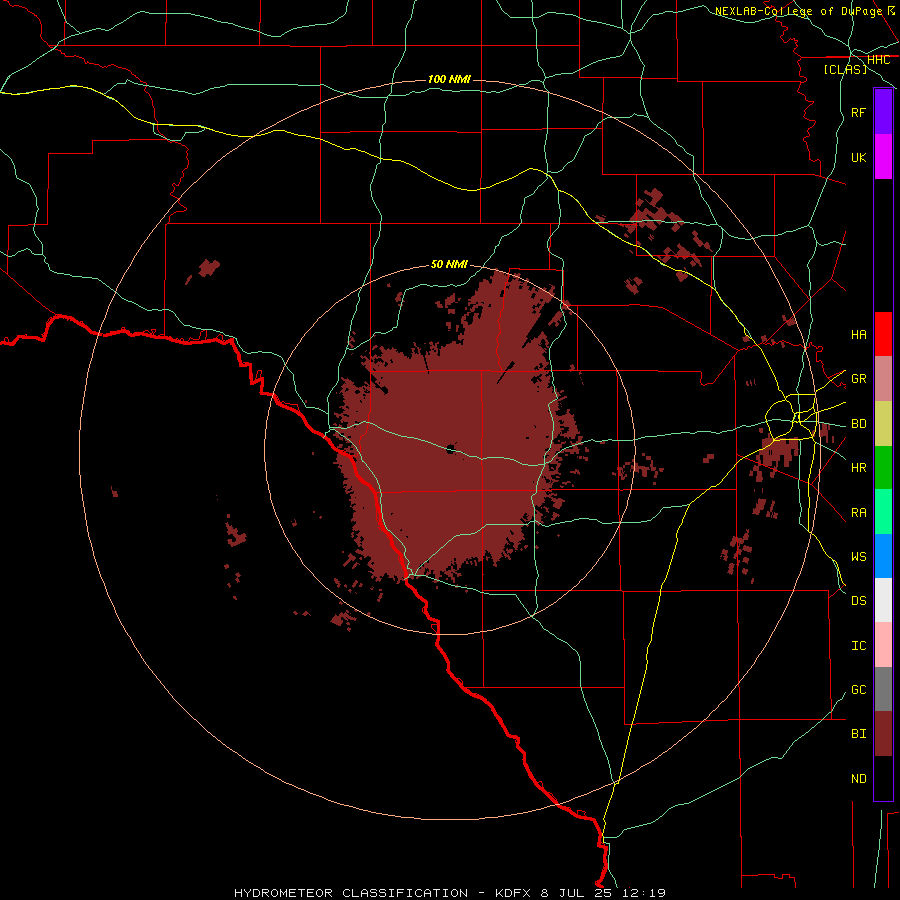This screenshot has width=900, height=900.
Task: Click the BD legend label
Action: (x=859, y=424)
